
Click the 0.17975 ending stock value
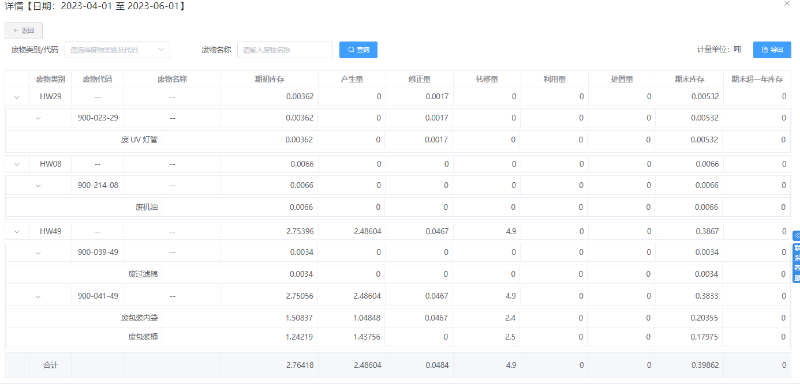(x=704, y=337)
